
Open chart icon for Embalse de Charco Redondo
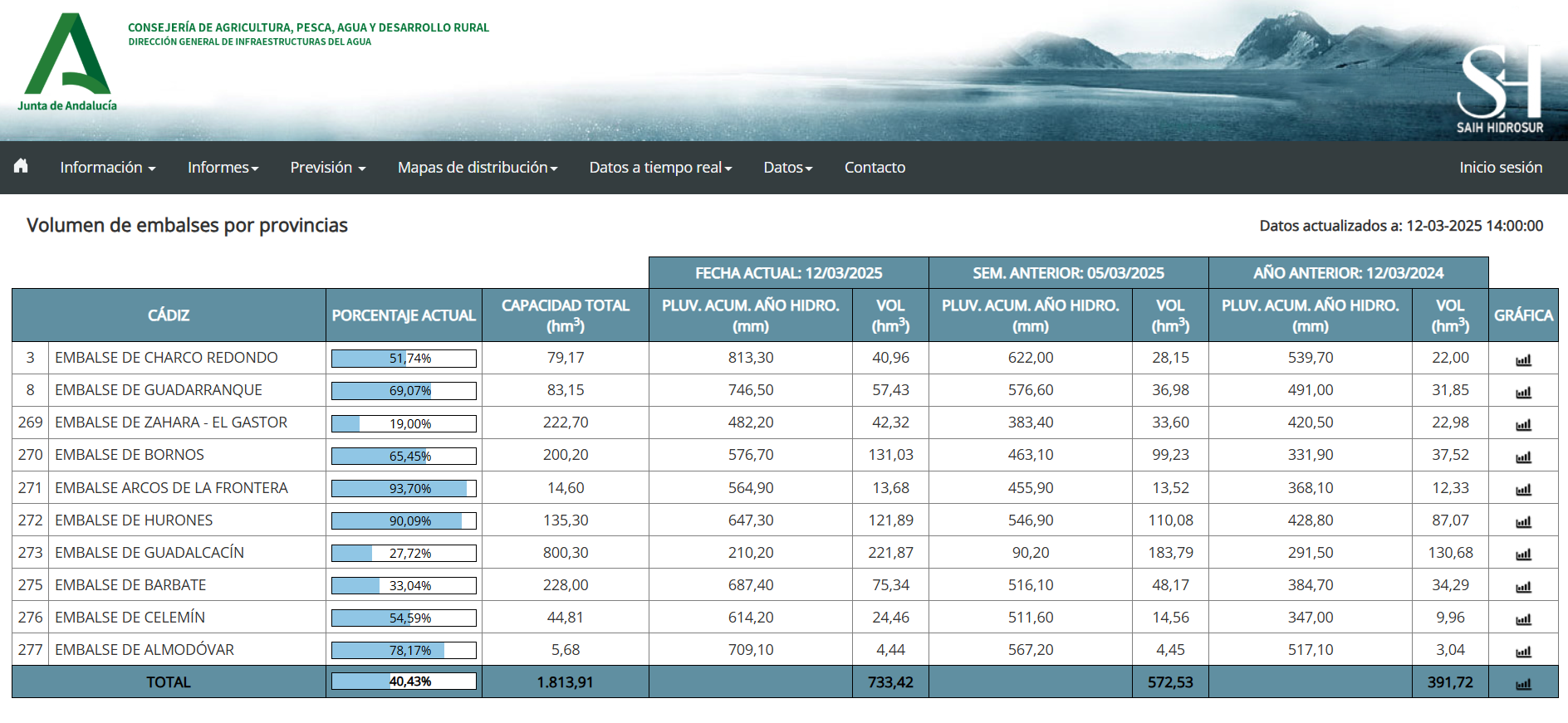1523,359
